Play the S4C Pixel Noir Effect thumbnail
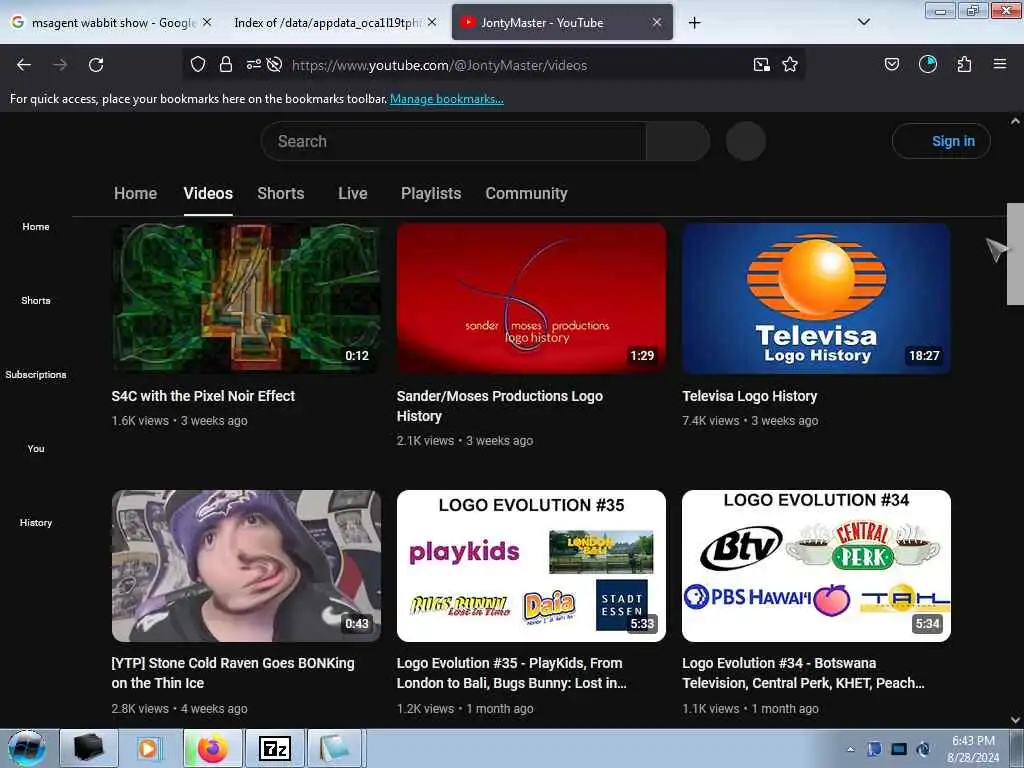 (246, 298)
